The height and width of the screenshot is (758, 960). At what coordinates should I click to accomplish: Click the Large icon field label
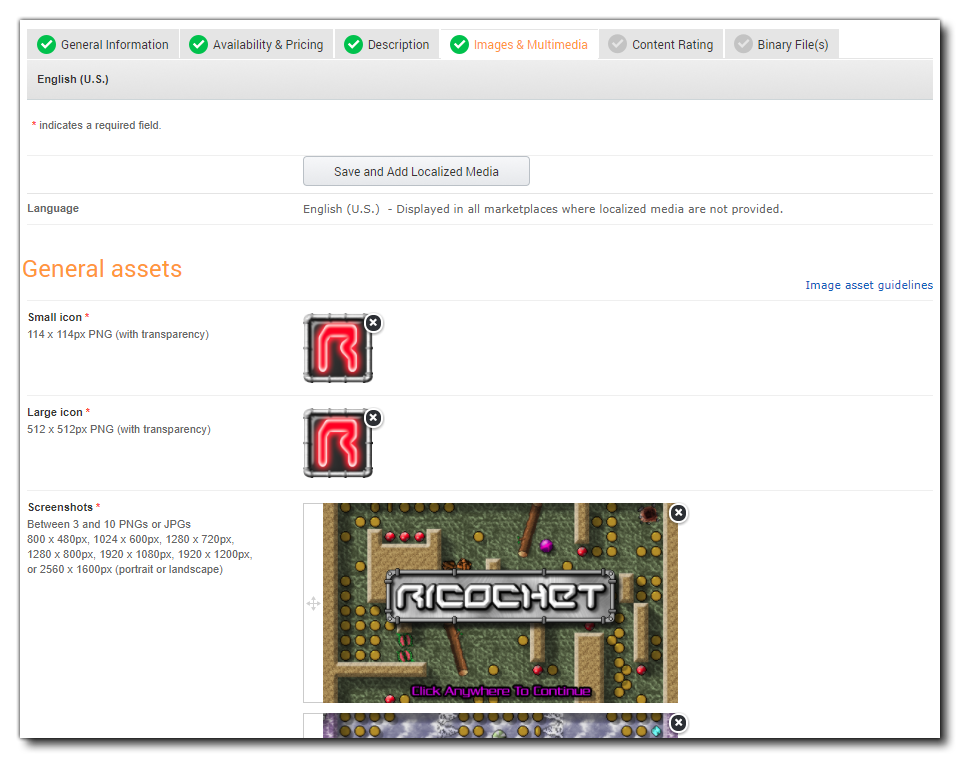pos(54,412)
